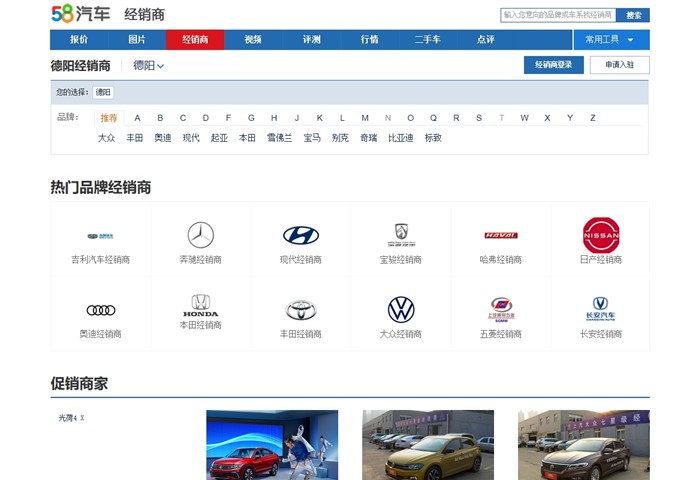The width and height of the screenshot is (700, 480).
Task: Select the Volkswagen VW logo
Action: point(401,309)
